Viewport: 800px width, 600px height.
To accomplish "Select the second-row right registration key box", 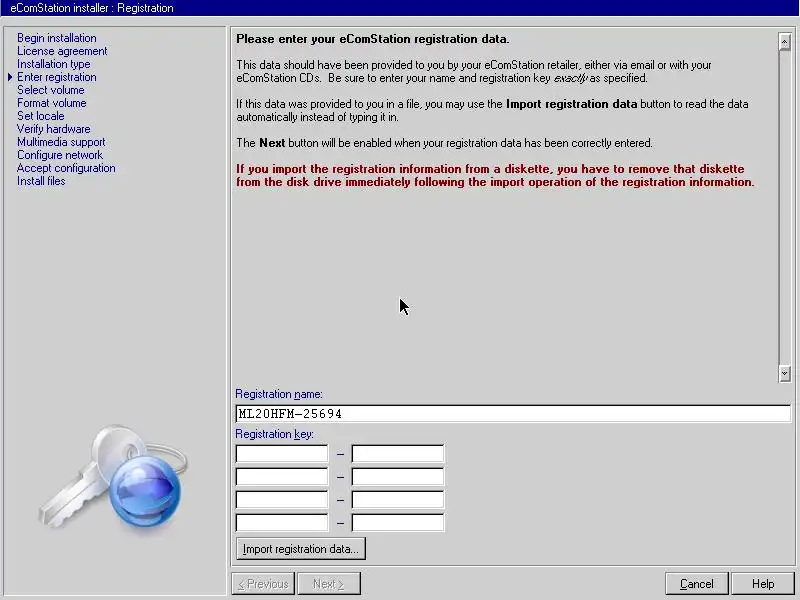I will point(398,477).
